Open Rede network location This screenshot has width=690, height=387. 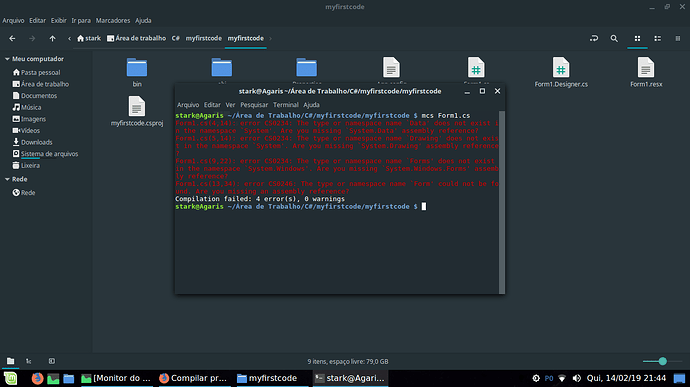coord(24,192)
